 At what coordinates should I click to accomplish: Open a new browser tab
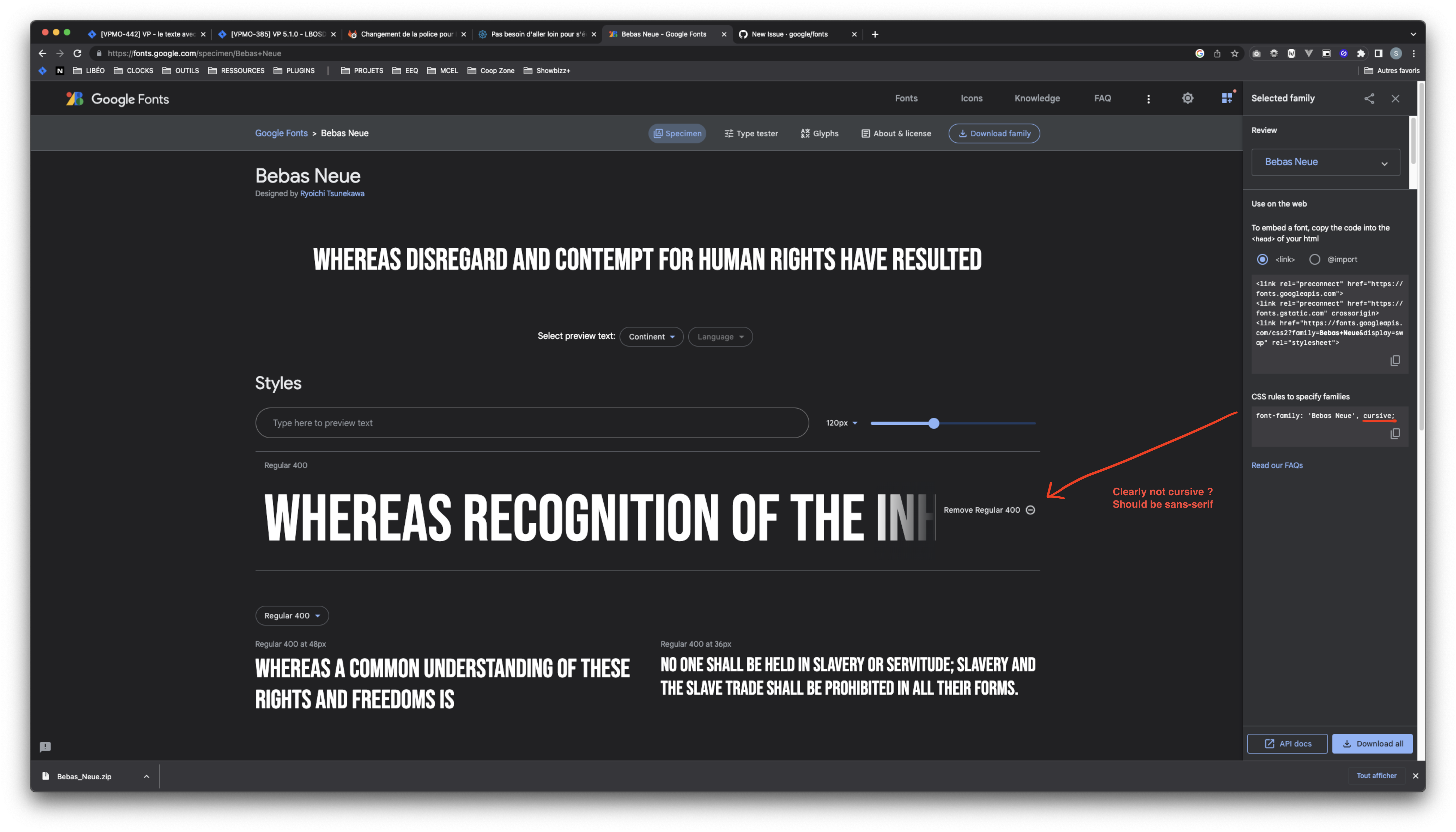point(875,34)
